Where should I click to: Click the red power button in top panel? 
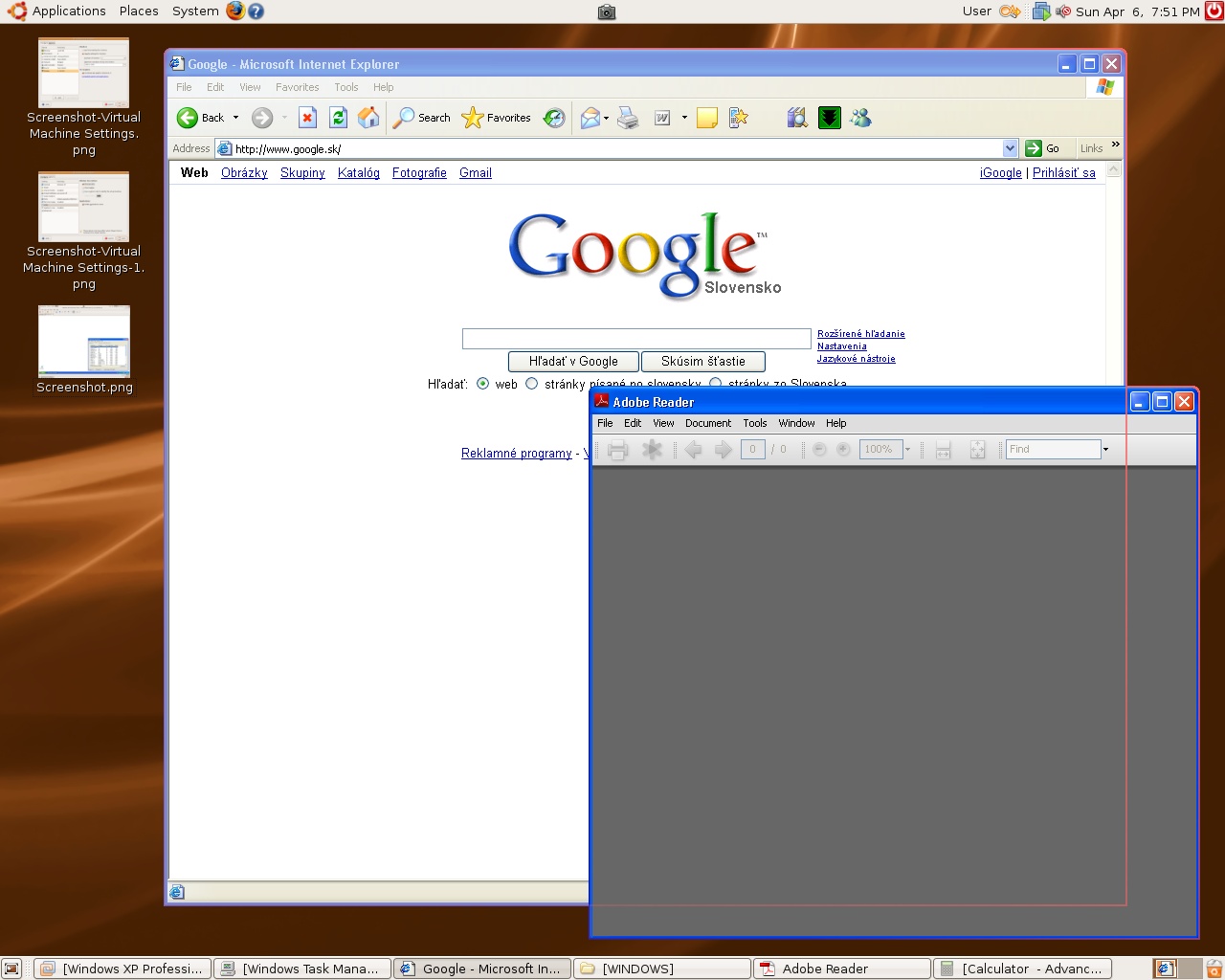tap(1214, 11)
